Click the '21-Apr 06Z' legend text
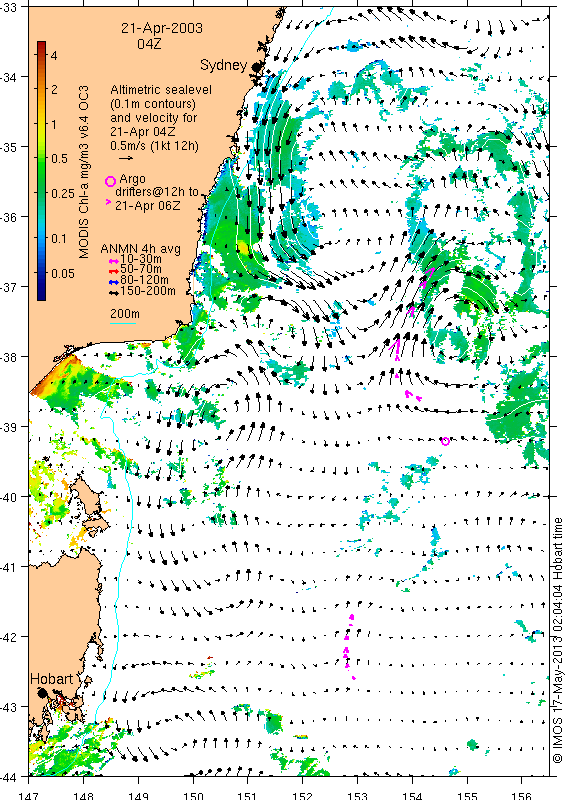The image size is (570, 800). pos(147,206)
